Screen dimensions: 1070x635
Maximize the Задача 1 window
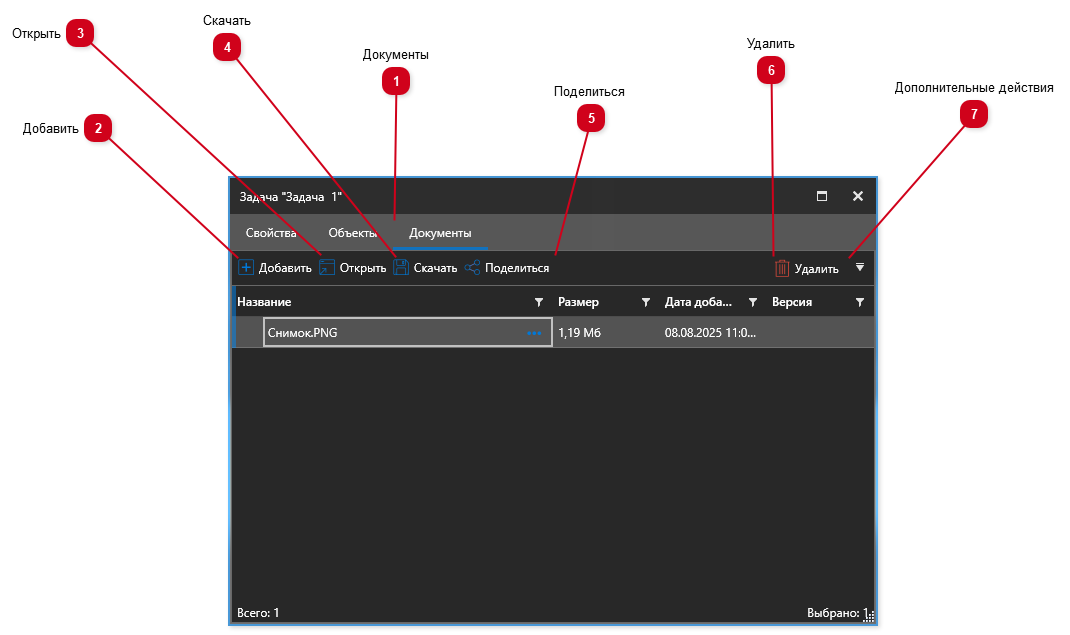[x=822, y=196]
